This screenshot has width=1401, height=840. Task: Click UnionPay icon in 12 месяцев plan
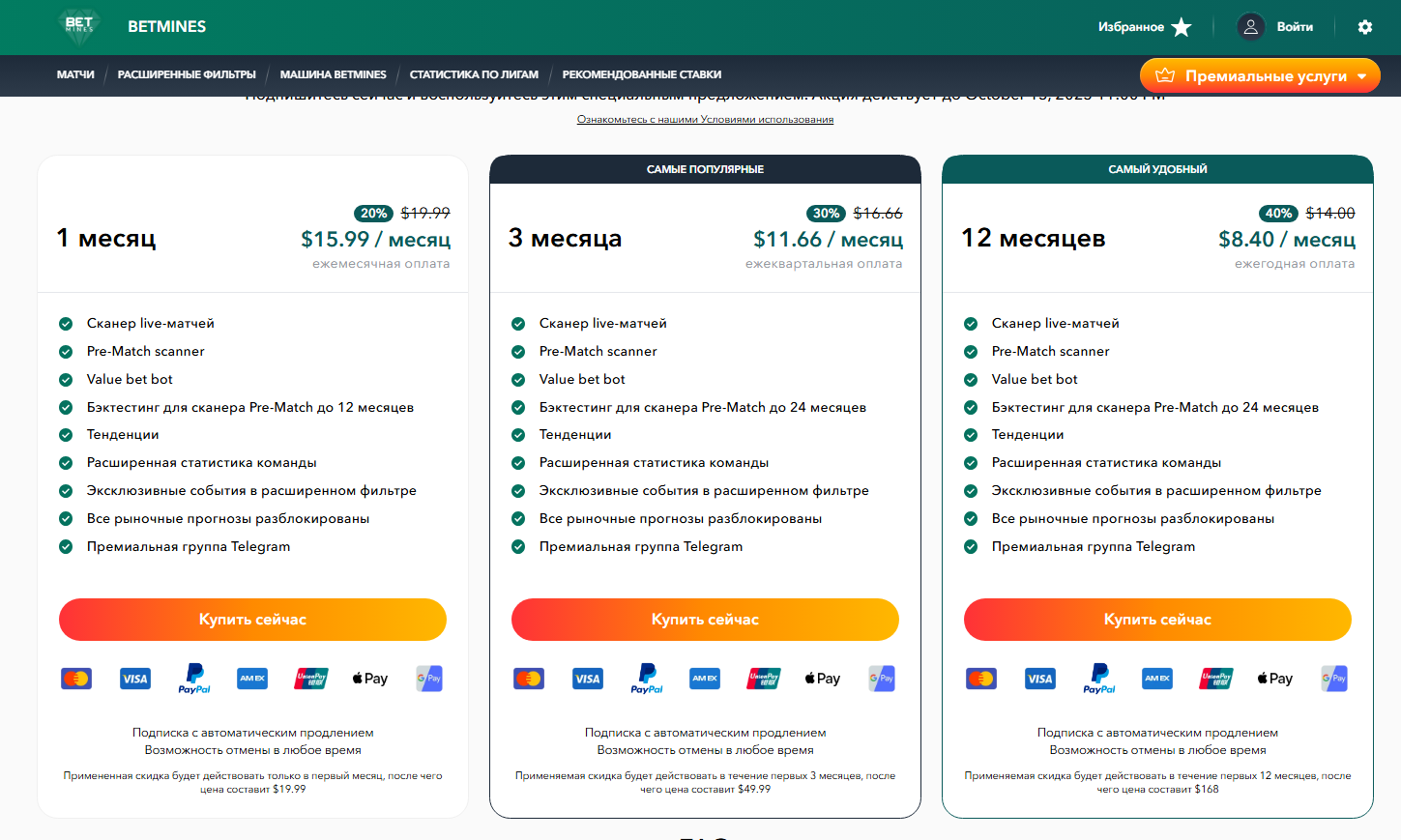[1215, 679]
